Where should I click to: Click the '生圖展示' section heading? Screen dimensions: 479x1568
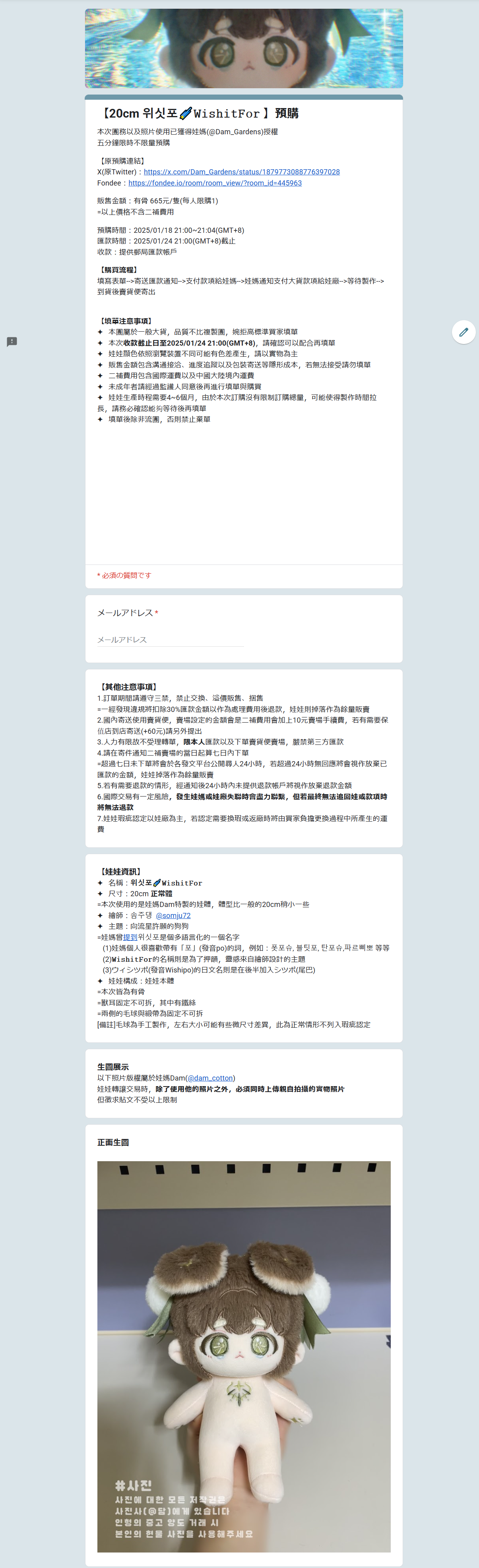point(113,1066)
